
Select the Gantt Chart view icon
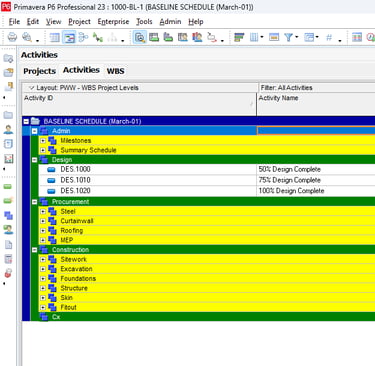(x=69, y=37)
